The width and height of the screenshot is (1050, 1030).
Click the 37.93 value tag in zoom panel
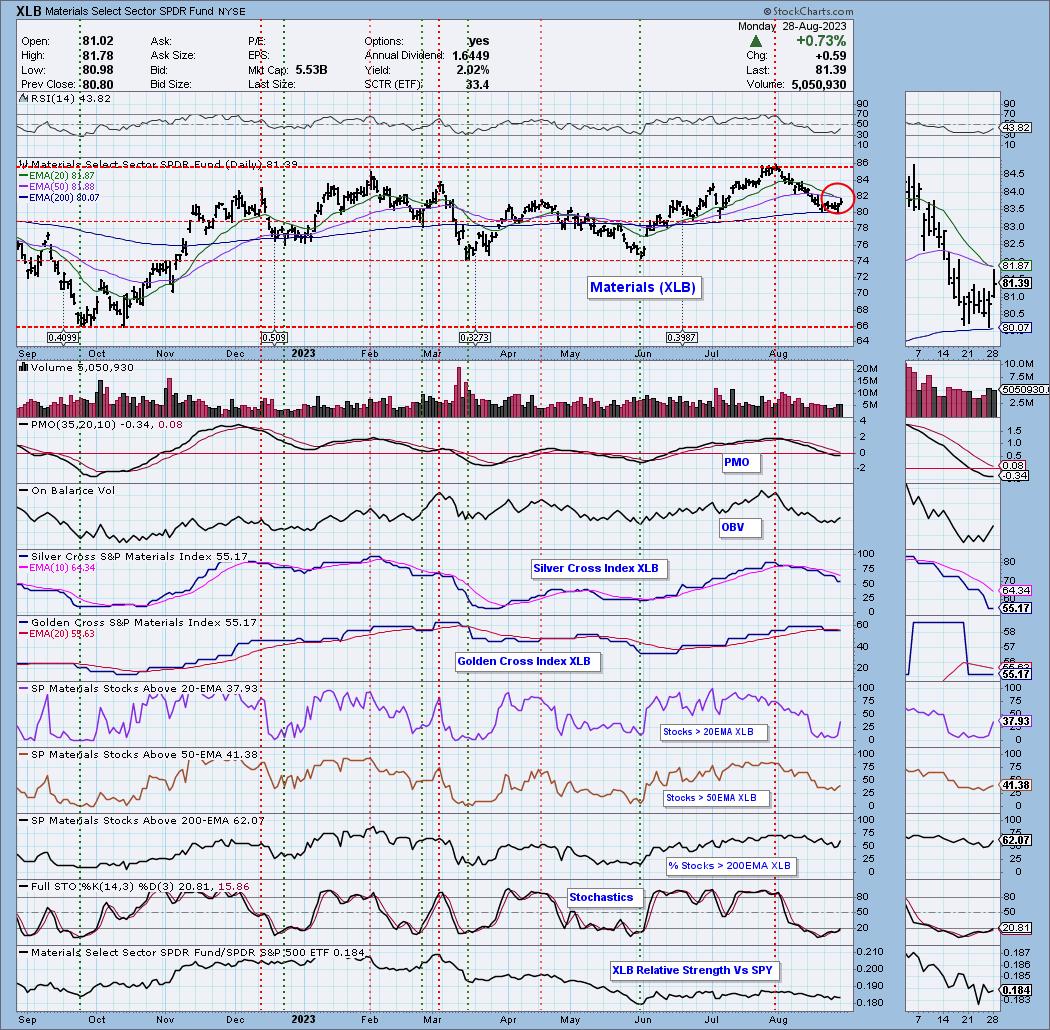coord(1016,721)
